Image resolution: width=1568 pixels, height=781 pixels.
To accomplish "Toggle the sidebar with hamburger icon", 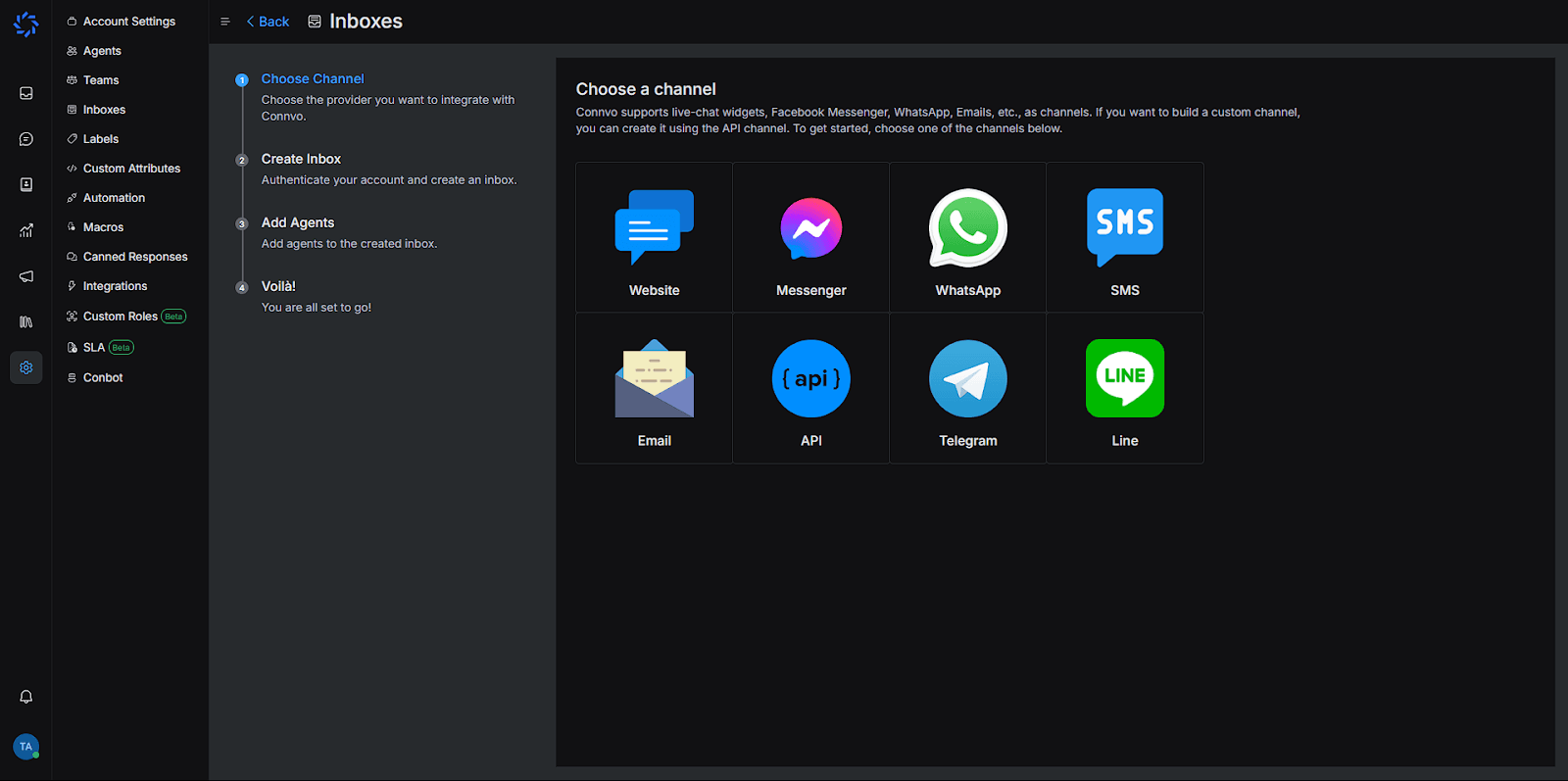I will point(225,22).
